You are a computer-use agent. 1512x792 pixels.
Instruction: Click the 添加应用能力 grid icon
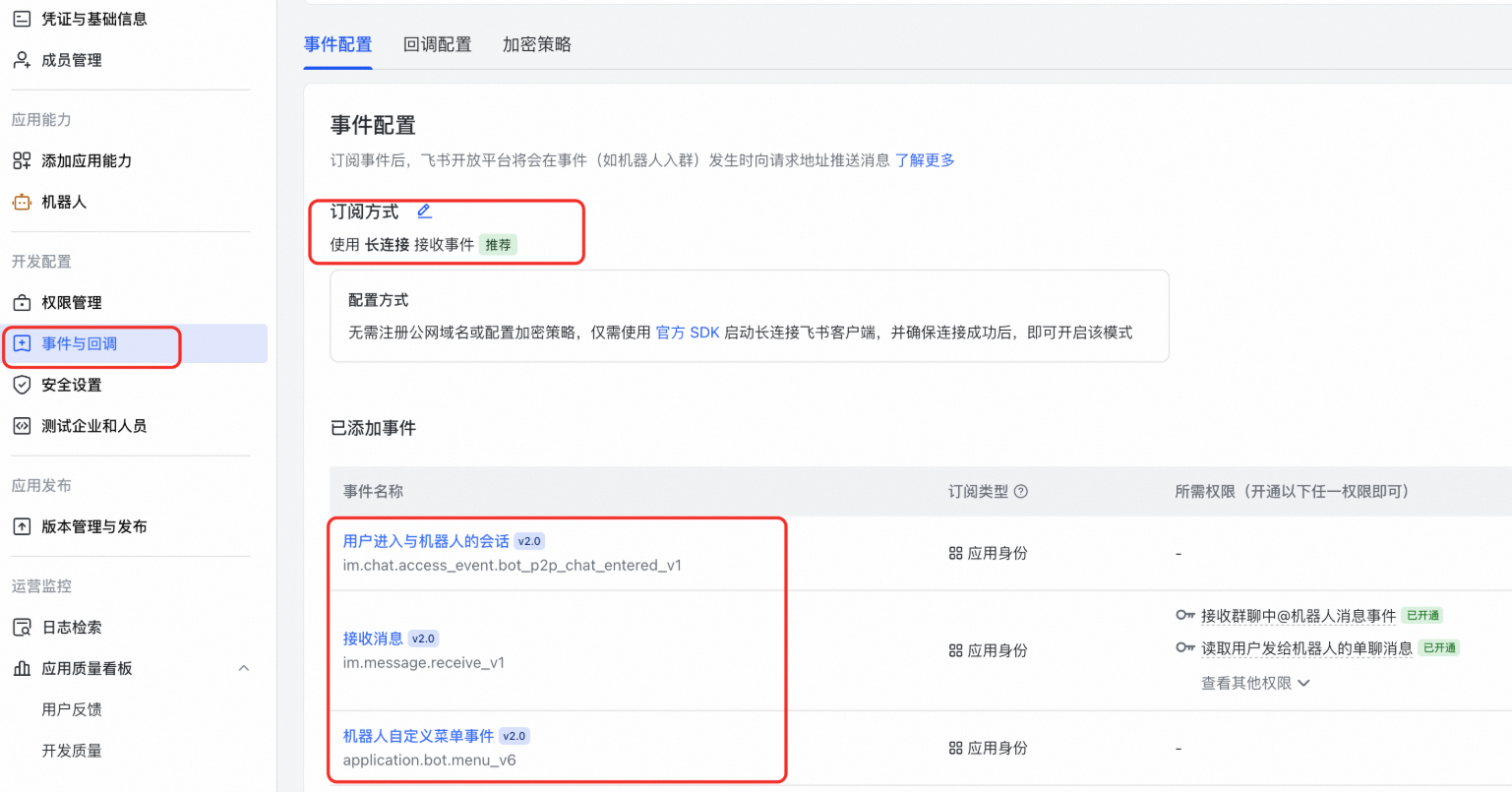pos(22,160)
